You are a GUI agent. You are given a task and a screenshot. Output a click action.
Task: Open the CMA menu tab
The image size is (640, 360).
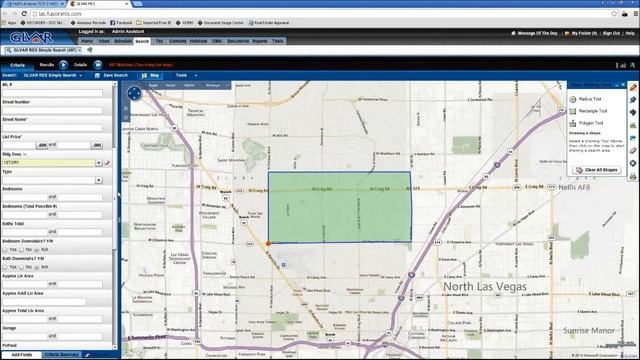(217, 41)
